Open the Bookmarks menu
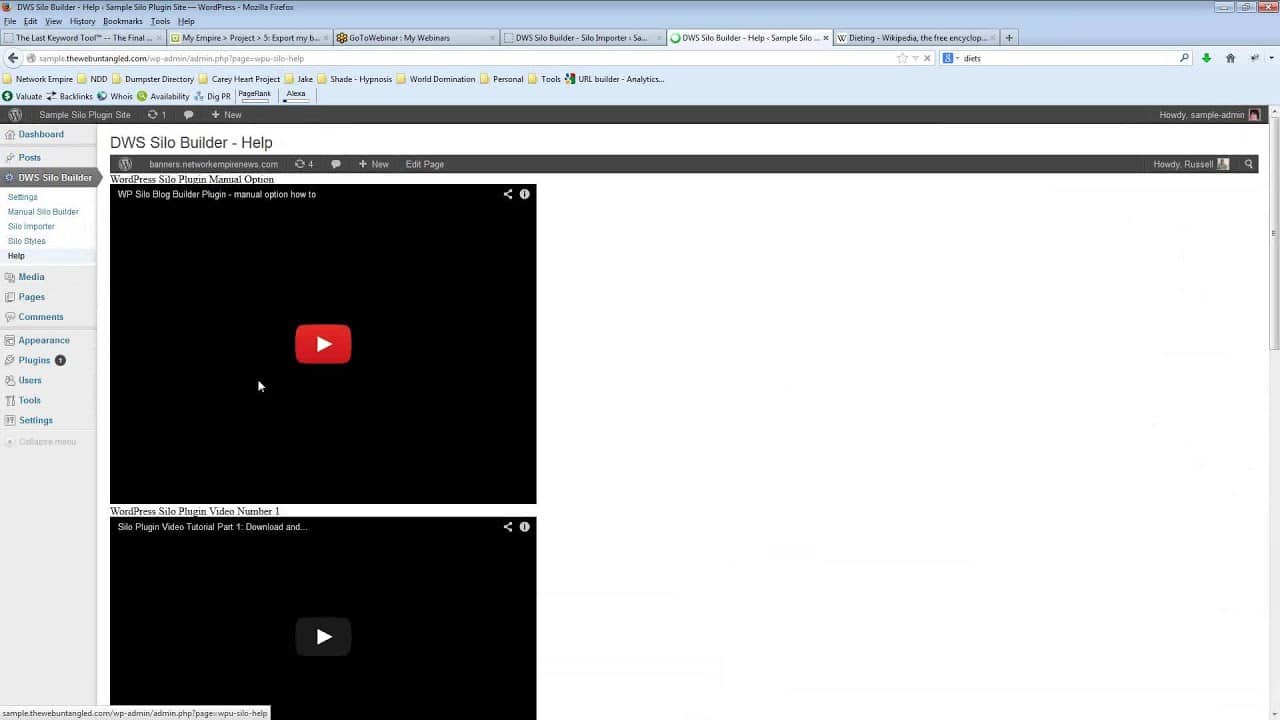 123,21
